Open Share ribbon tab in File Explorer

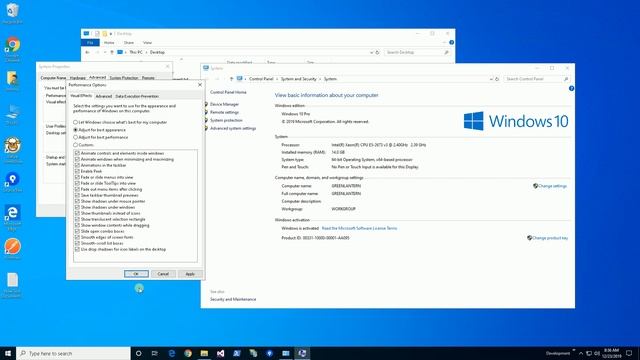click(x=129, y=42)
